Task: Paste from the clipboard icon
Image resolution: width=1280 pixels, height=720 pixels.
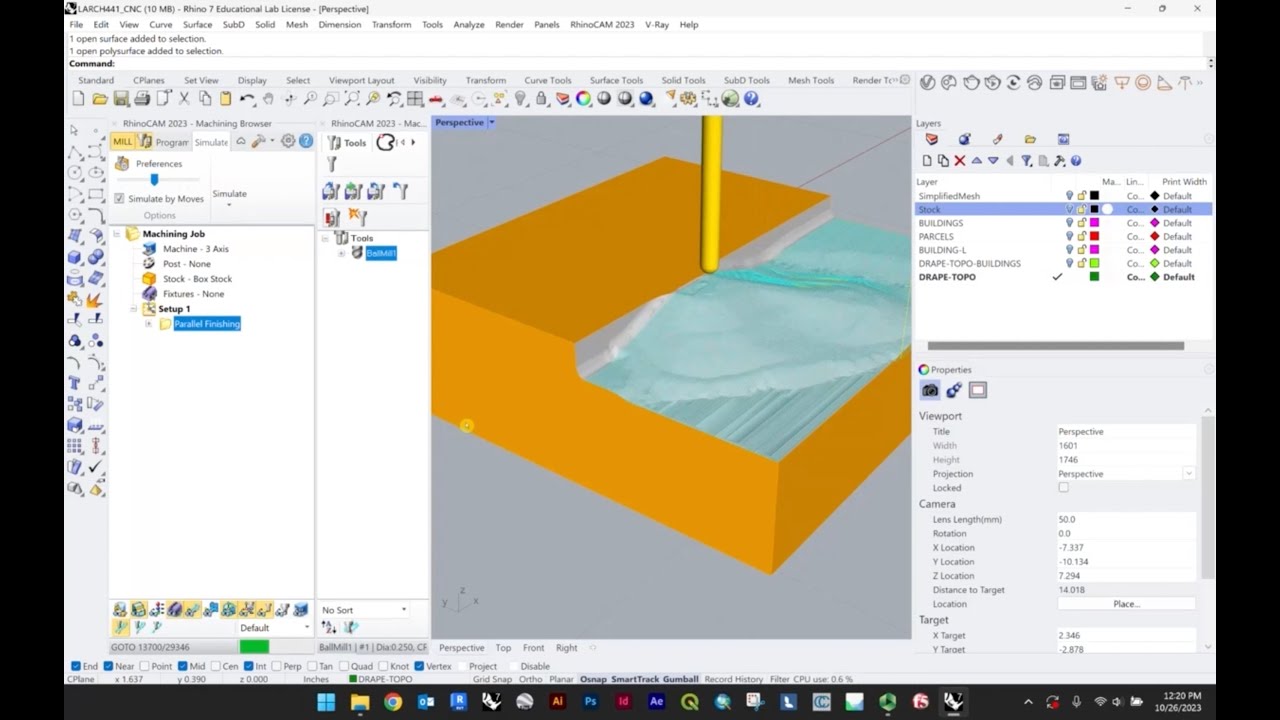Action: [x=225, y=98]
